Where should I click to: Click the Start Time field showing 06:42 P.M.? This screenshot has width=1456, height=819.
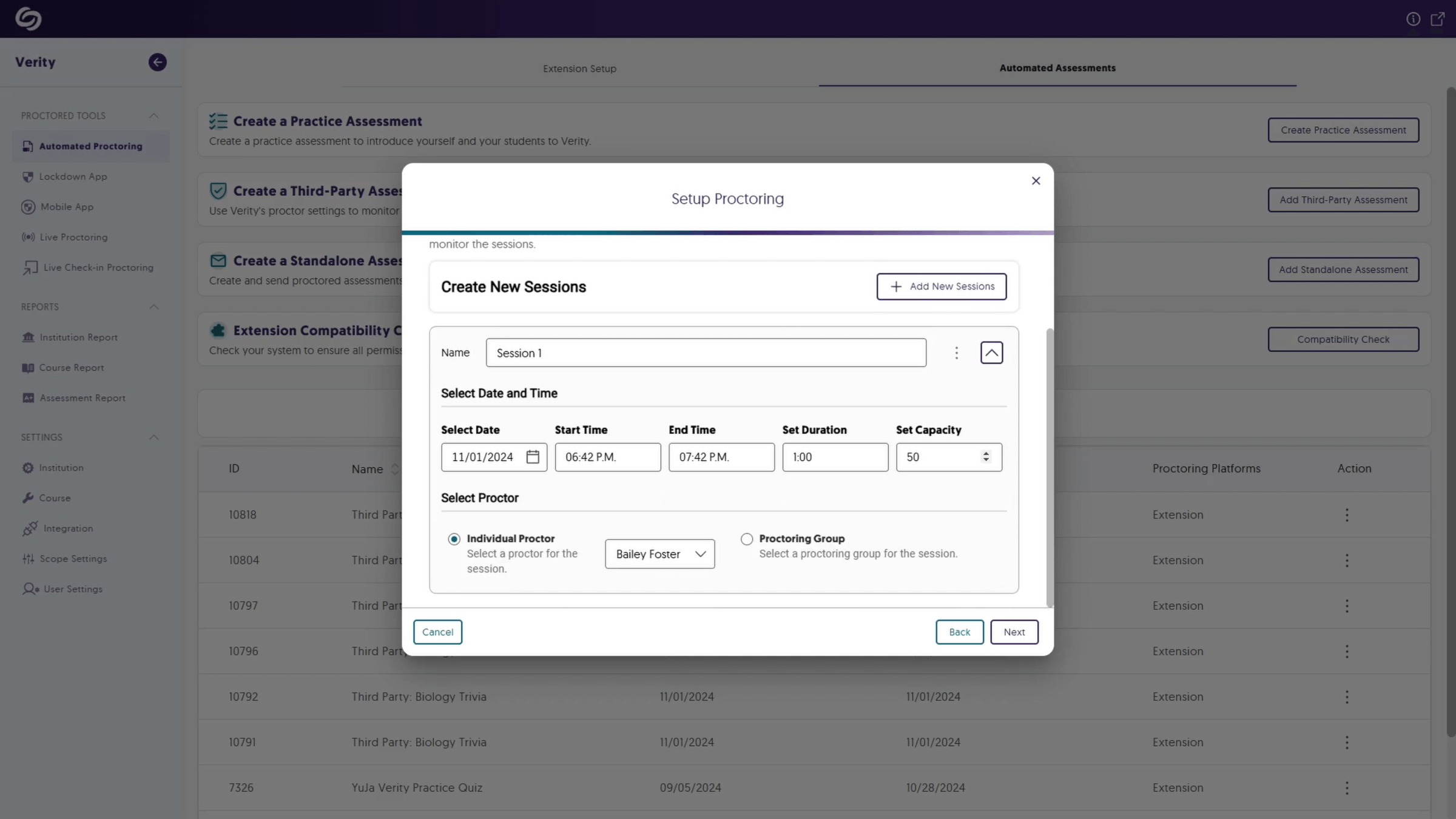click(x=607, y=457)
